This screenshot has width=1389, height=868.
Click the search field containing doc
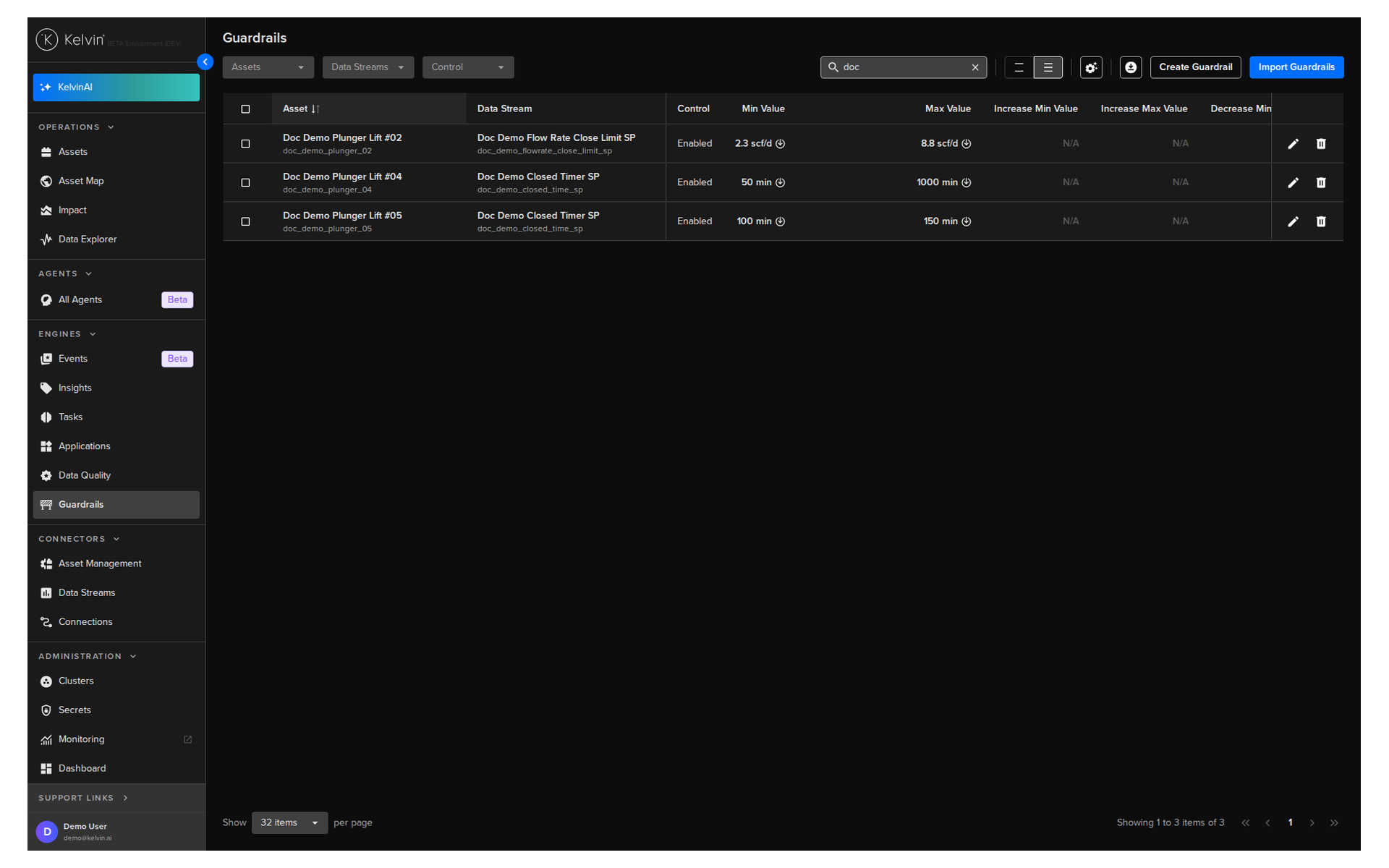(903, 67)
